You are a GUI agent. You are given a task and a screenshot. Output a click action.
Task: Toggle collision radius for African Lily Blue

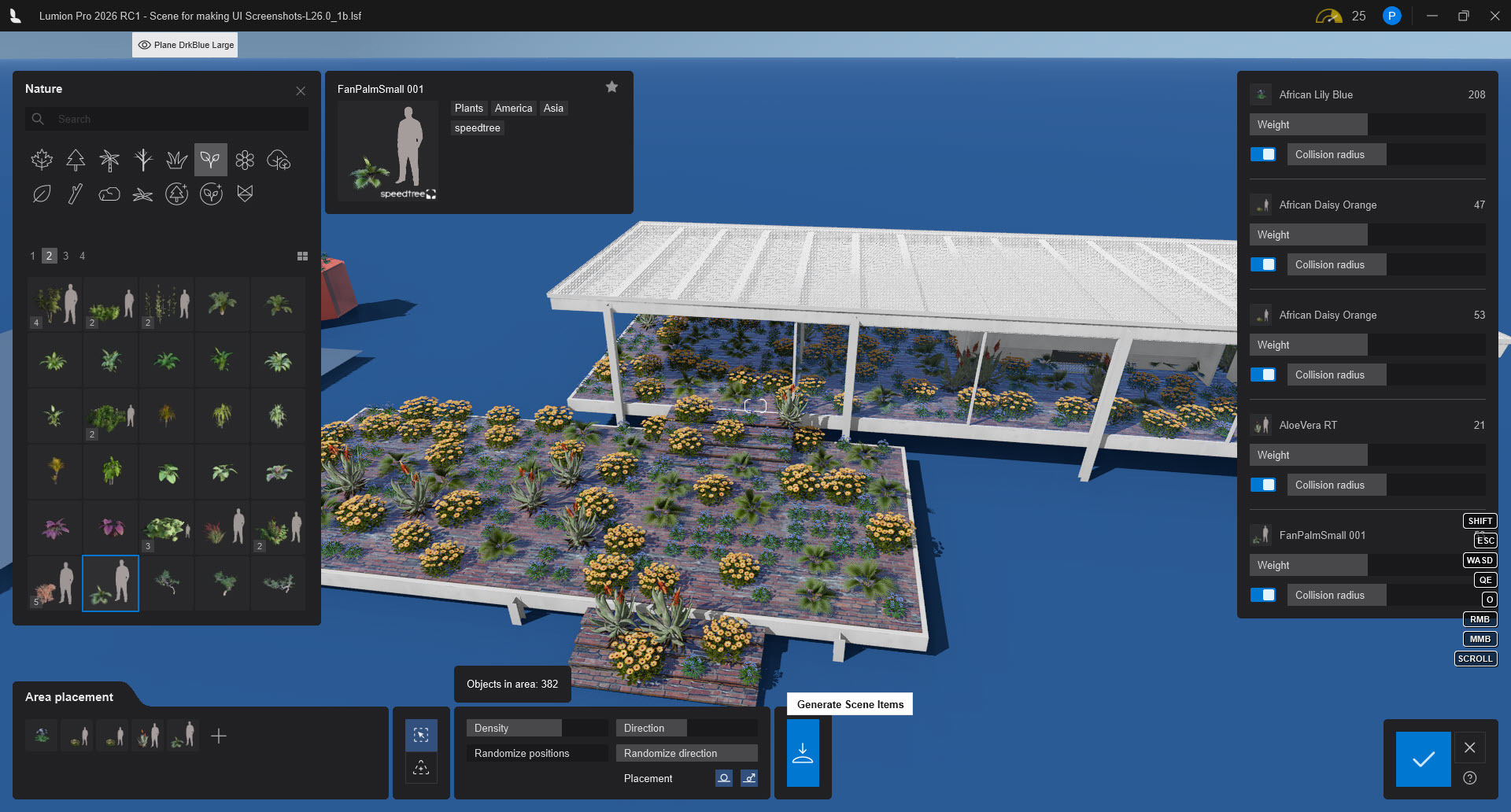[1263, 155]
